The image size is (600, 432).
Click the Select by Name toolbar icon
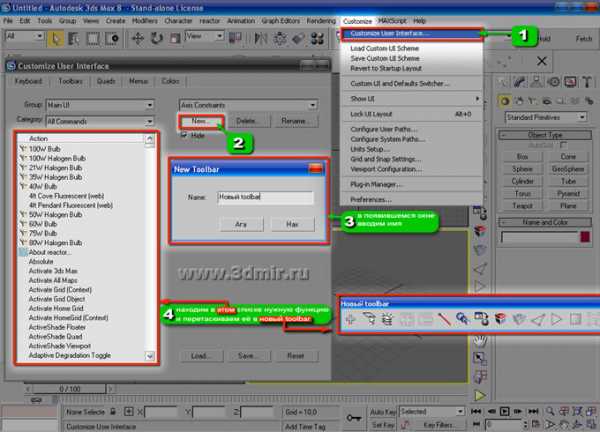click(73, 39)
